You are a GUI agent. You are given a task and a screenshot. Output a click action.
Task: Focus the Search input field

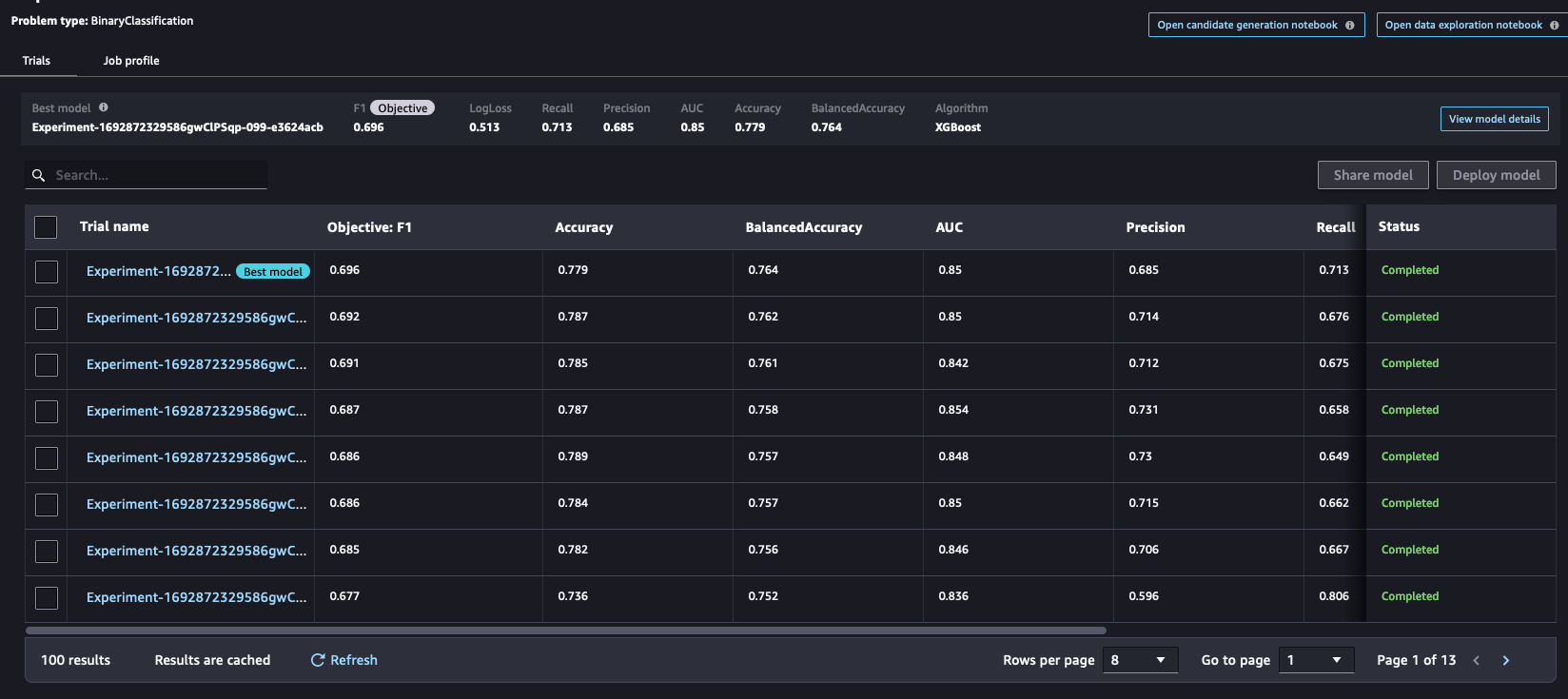click(146, 175)
